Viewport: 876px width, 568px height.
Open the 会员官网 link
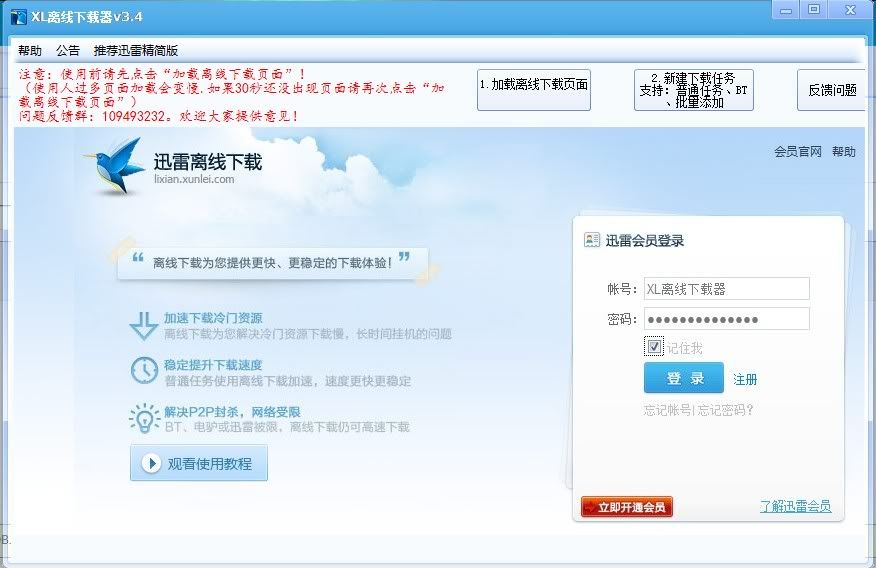coord(798,151)
